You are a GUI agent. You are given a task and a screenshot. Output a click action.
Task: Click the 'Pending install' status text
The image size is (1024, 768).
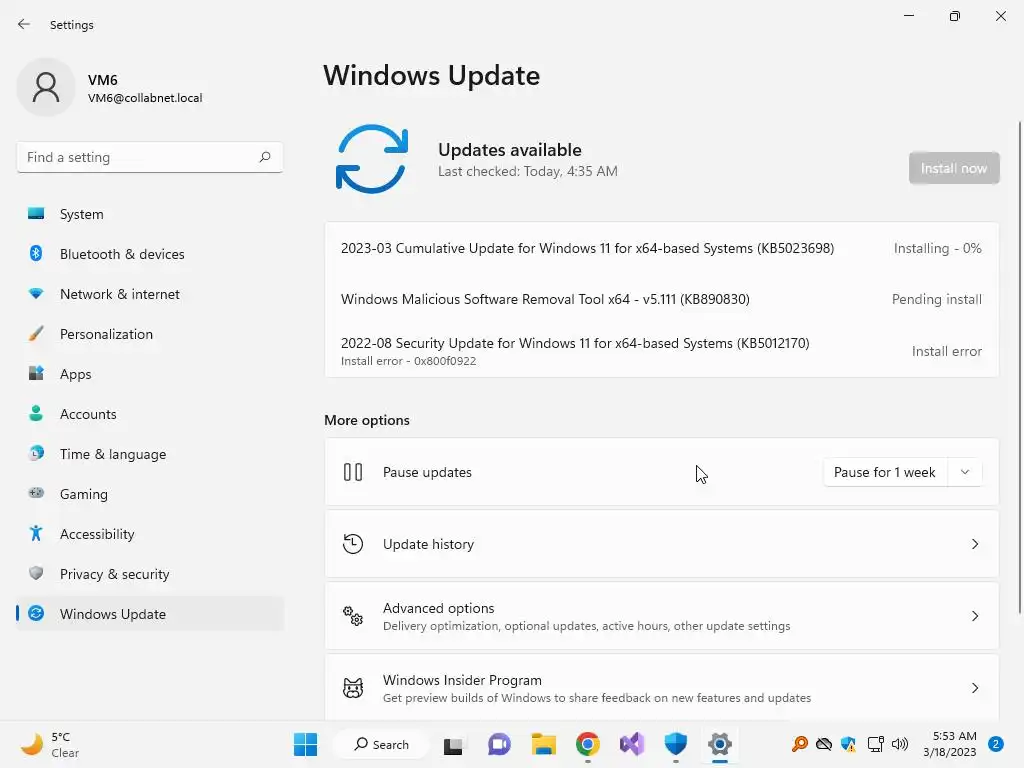(936, 299)
